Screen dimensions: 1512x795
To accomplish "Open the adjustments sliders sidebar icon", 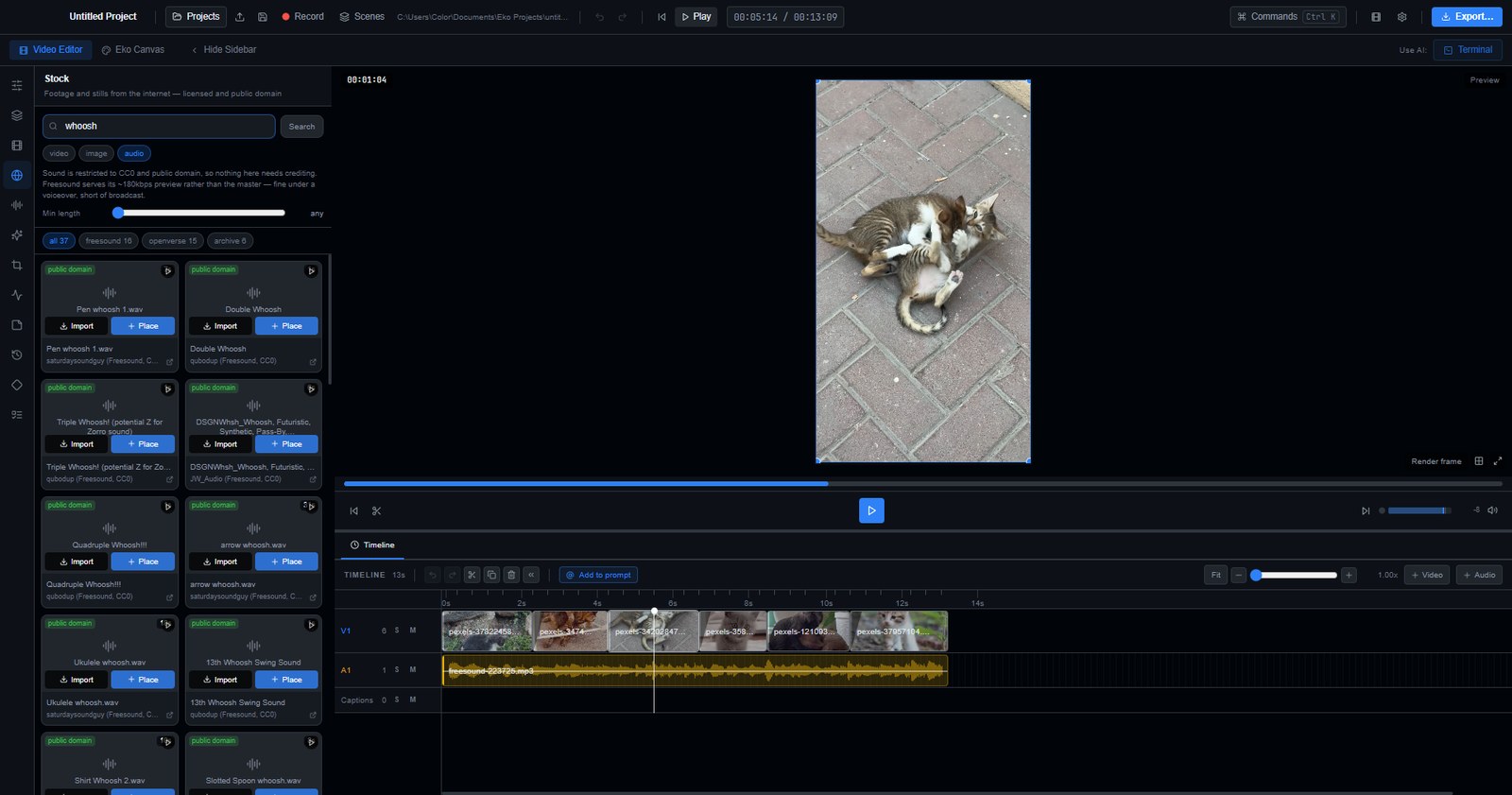I will pyautogui.click(x=17, y=85).
